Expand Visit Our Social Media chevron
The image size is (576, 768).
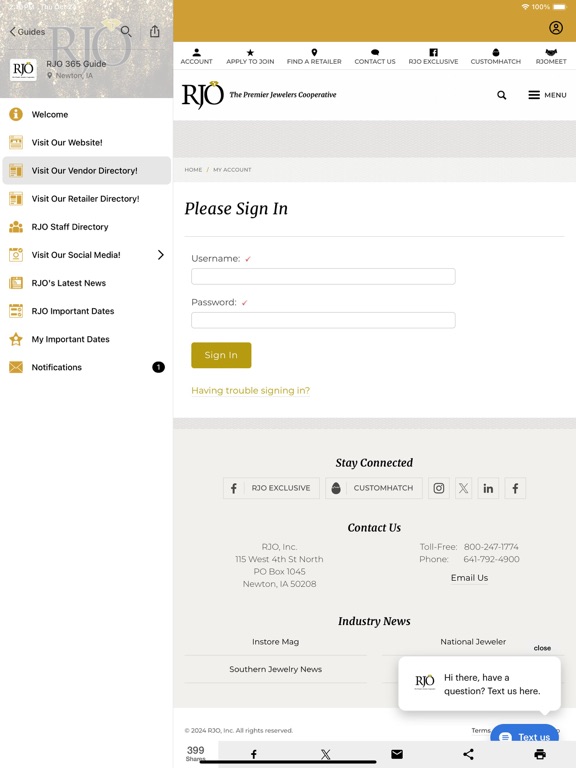tap(161, 255)
